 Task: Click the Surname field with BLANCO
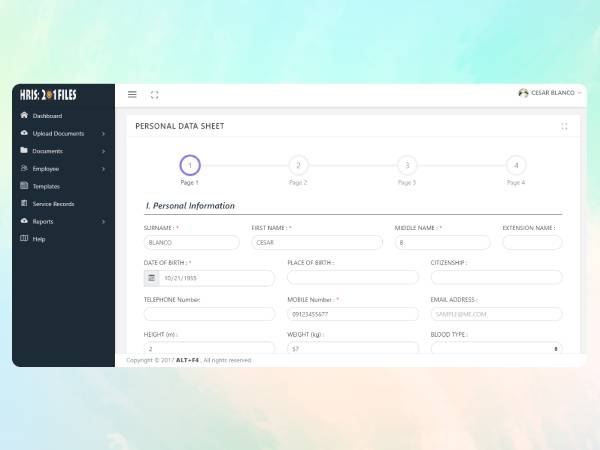pyautogui.click(x=192, y=243)
